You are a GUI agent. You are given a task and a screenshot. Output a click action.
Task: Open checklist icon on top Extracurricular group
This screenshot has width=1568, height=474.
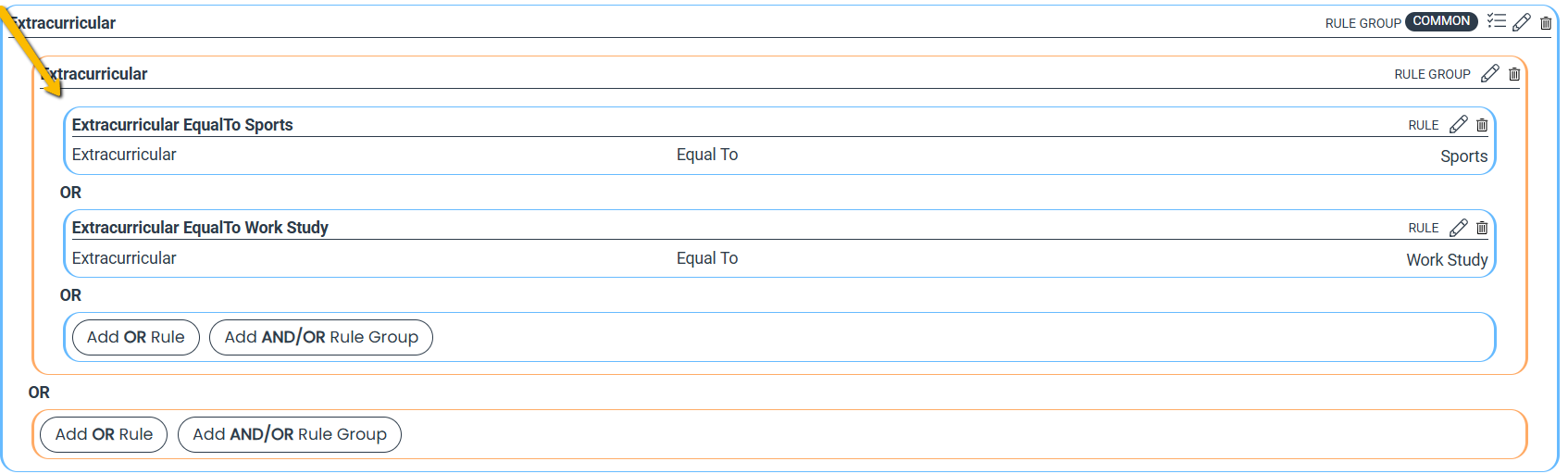click(x=1497, y=21)
